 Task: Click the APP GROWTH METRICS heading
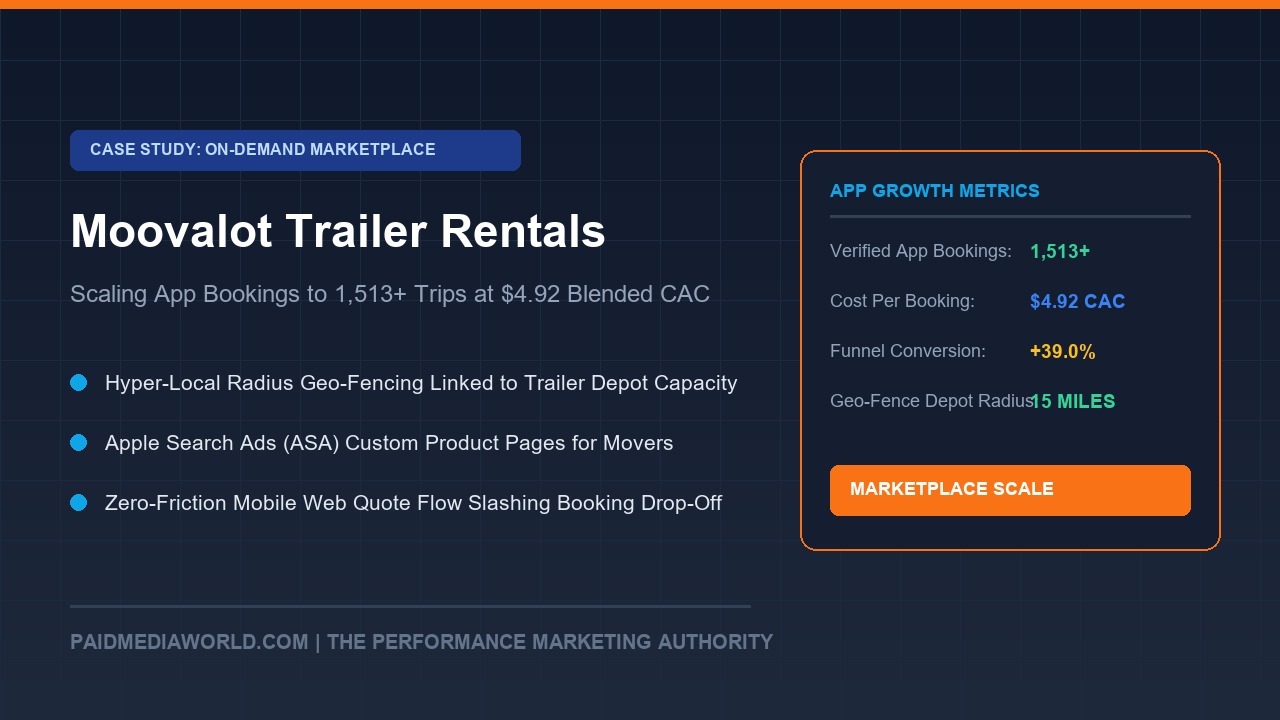coord(935,191)
